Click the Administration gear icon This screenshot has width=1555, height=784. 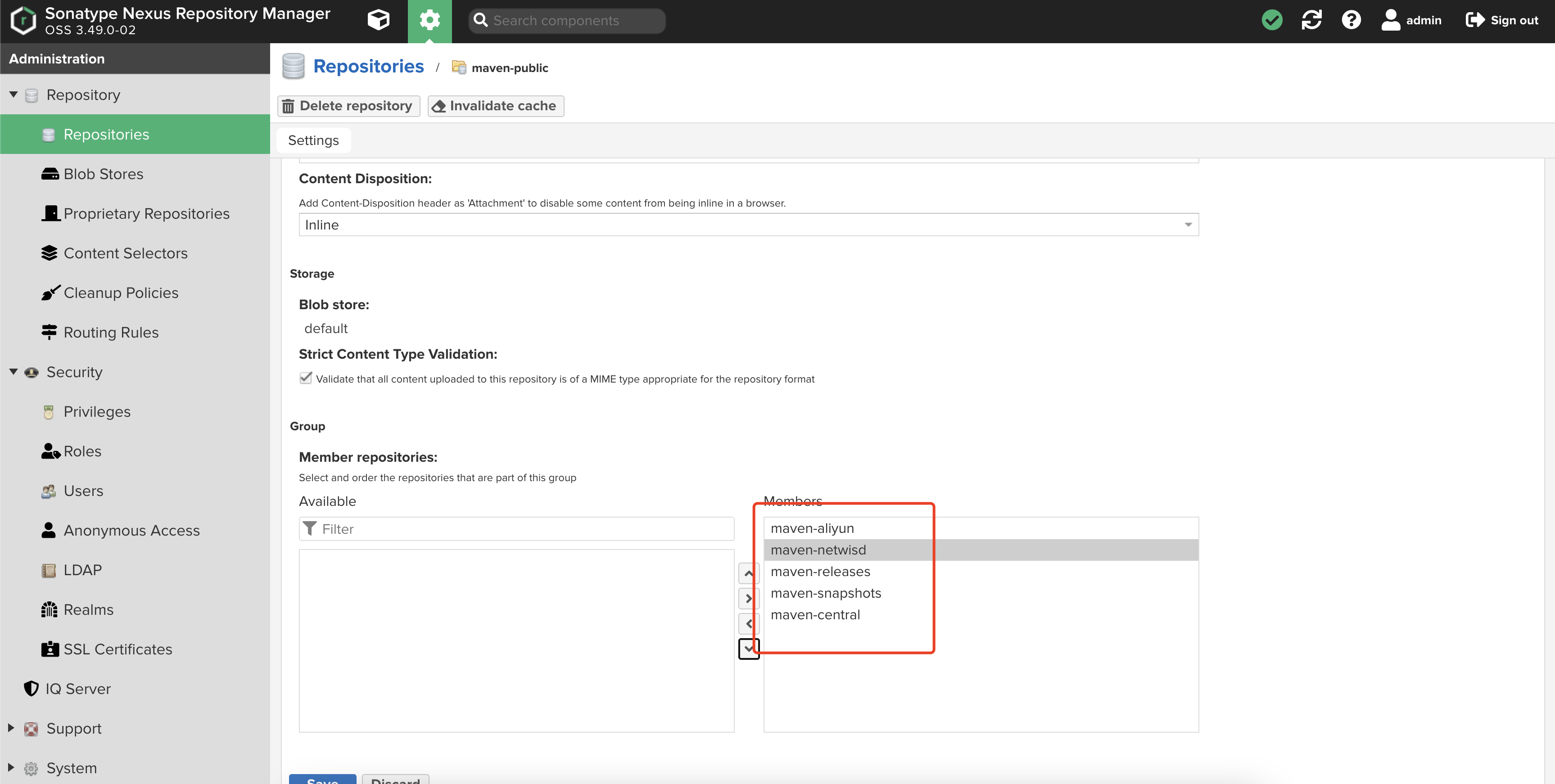429,21
